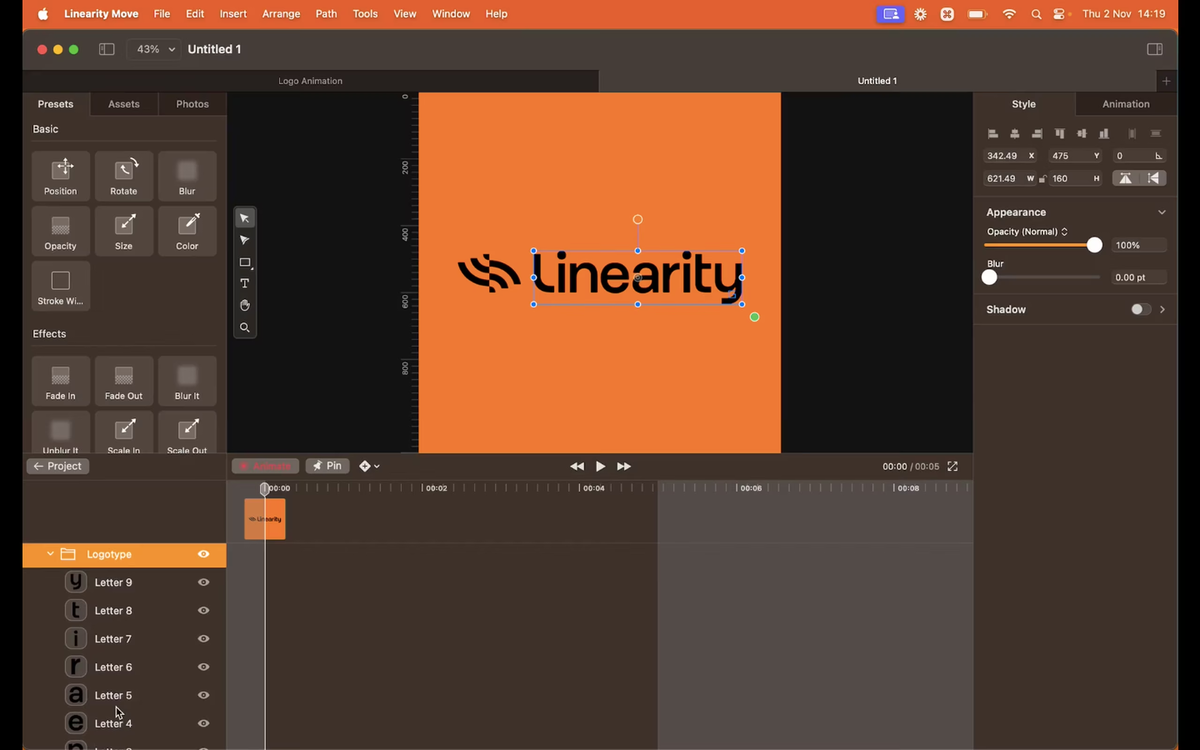Apply the Size preset
The width and height of the screenshot is (1200, 750).
(x=124, y=231)
